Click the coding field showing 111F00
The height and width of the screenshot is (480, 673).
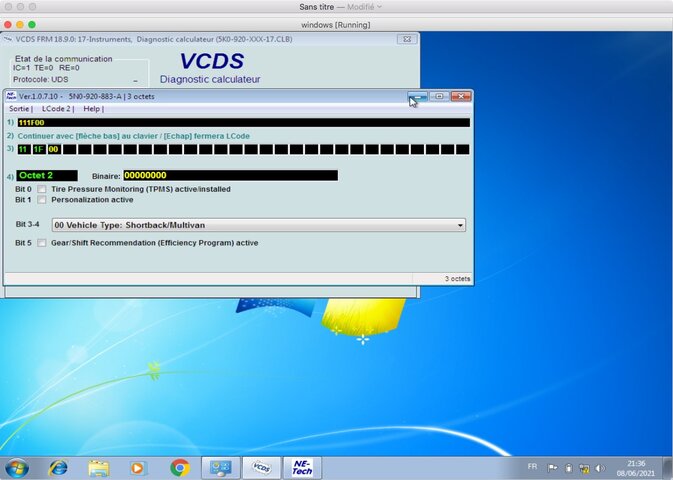[243, 123]
